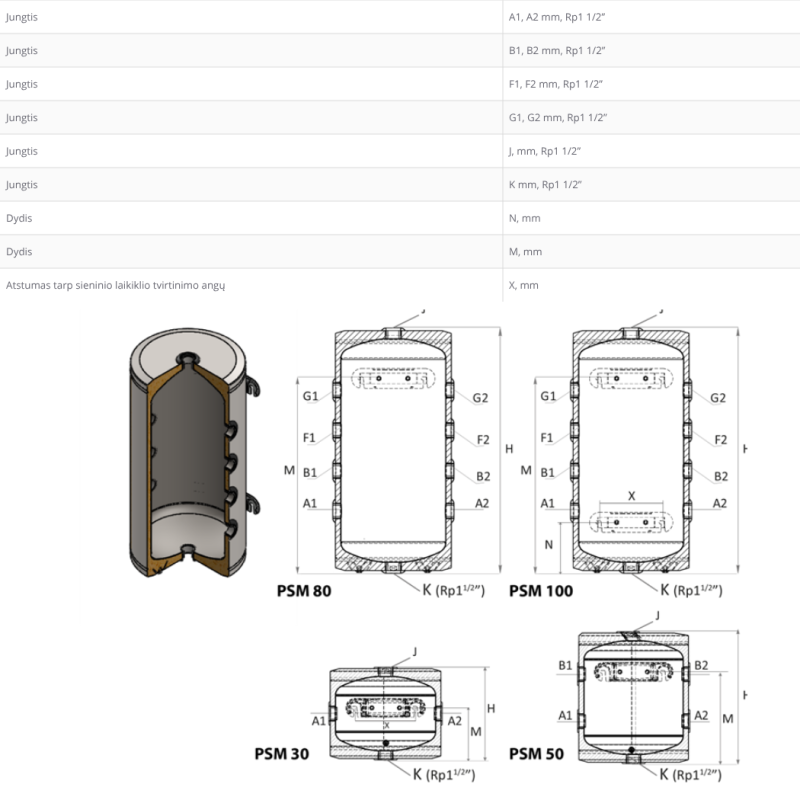This screenshot has width=800, height=800.
Task: Click the F2 label in PSM 100 drawing
Action: [x=721, y=440]
